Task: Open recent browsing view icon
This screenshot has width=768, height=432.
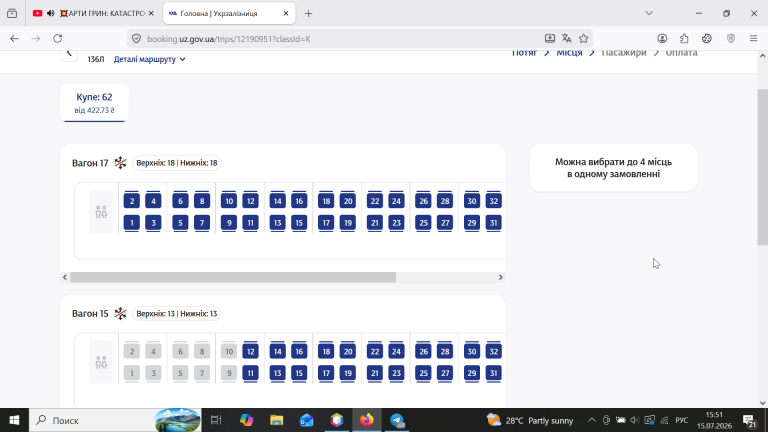Action: coord(12,14)
